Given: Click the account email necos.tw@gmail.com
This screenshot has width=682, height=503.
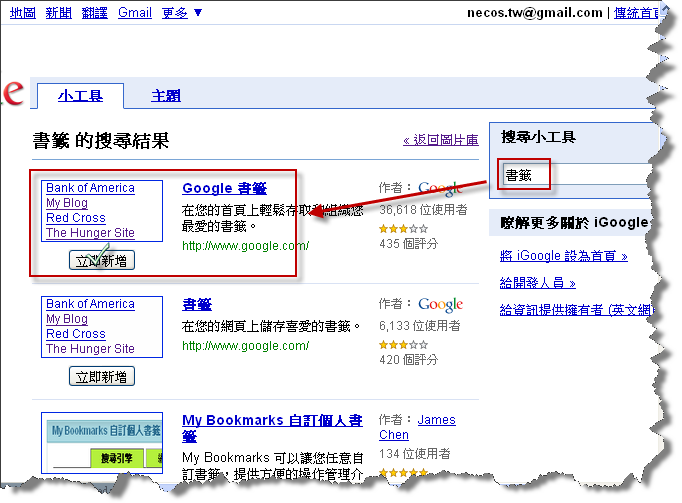Looking at the screenshot, I should point(535,13).
